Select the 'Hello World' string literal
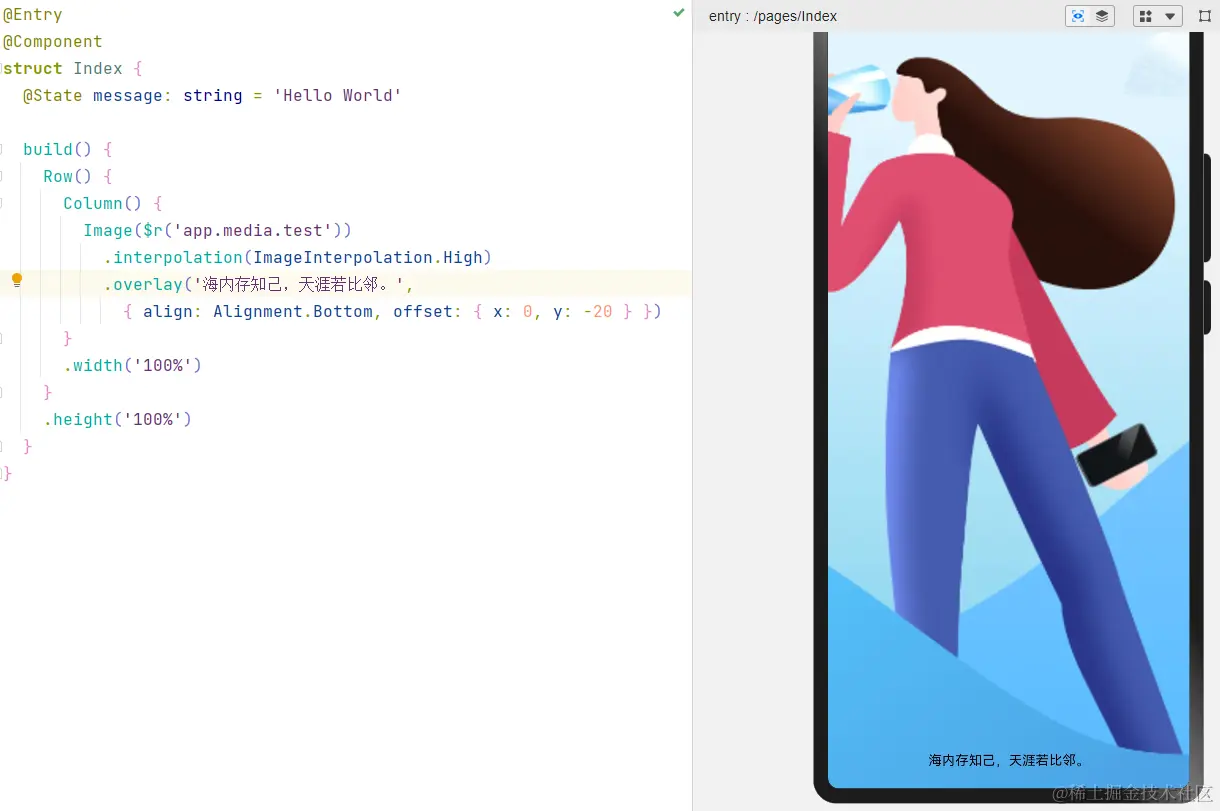 [x=336, y=95]
